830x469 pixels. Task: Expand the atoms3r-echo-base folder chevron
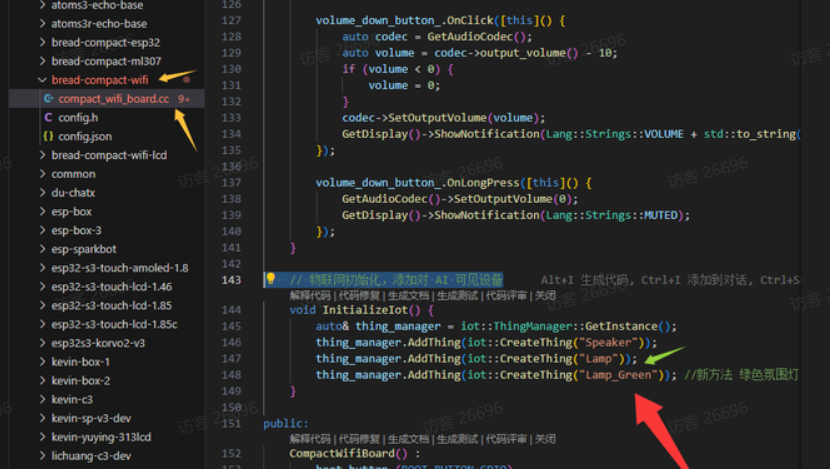pyautogui.click(x=42, y=23)
